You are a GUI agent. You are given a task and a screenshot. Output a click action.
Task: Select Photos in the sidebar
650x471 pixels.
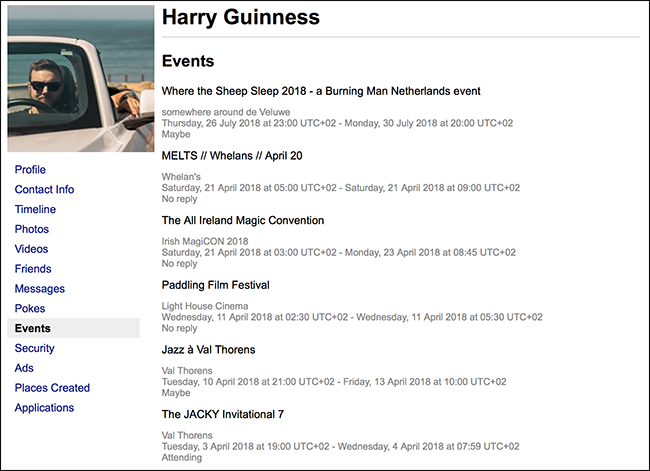(32, 229)
